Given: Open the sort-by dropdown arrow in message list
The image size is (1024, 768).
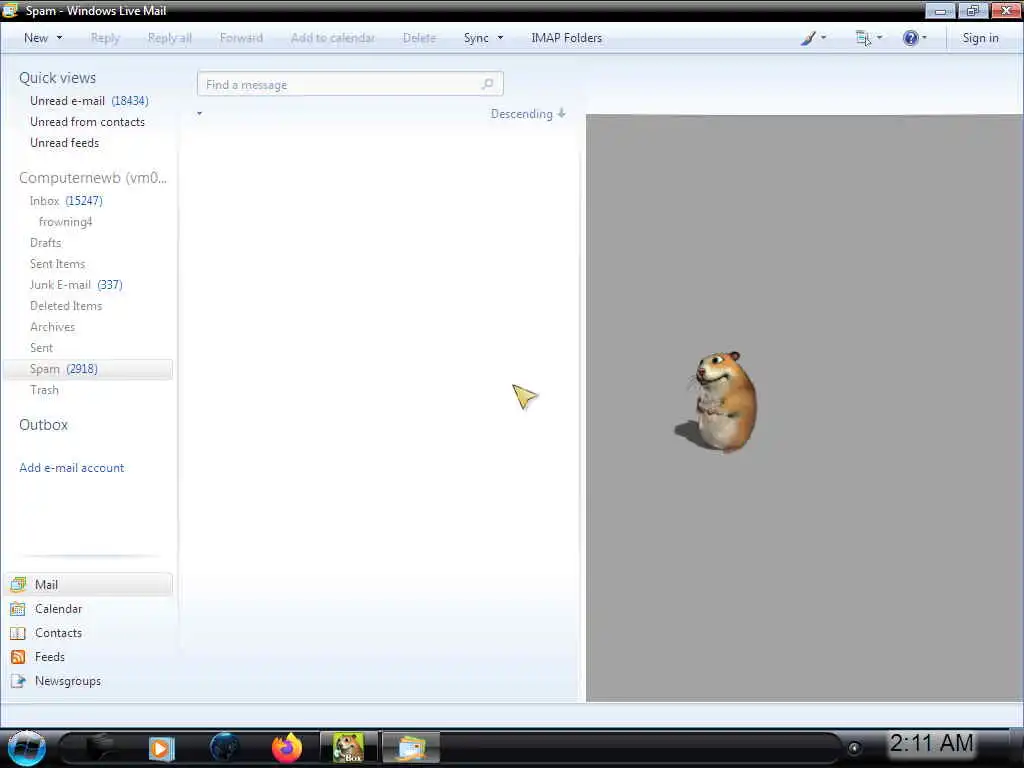Looking at the screenshot, I should click(x=199, y=114).
